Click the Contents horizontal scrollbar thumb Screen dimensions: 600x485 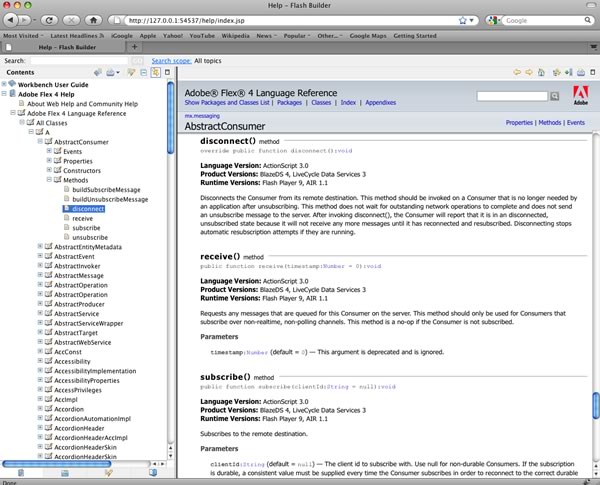pyautogui.click(x=57, y=464)
